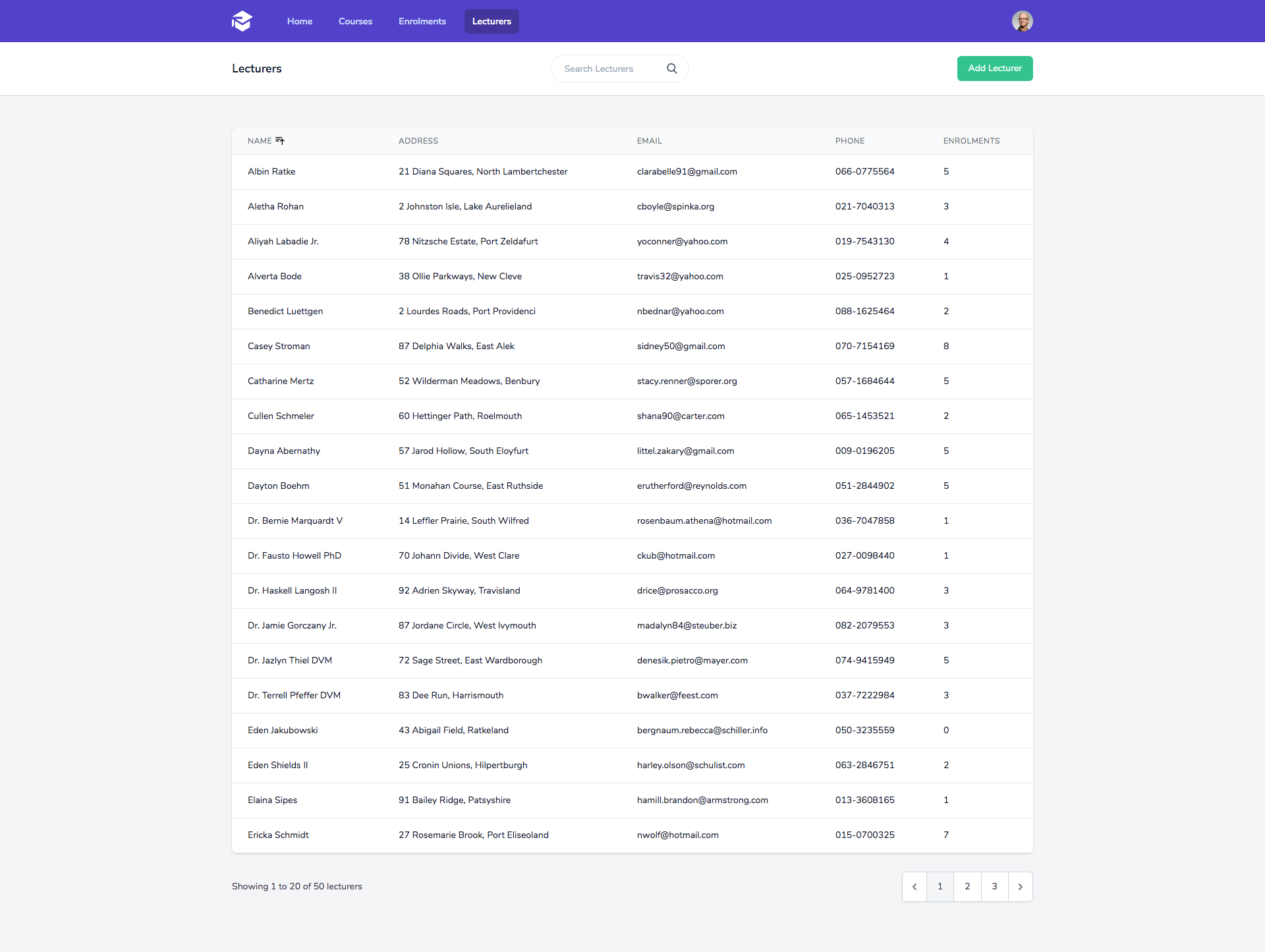Focus the Search Lecturers field
Image resolution: width=1265 pixels, height=952 pixels.
pyautogui.click(x=619, y=69)
